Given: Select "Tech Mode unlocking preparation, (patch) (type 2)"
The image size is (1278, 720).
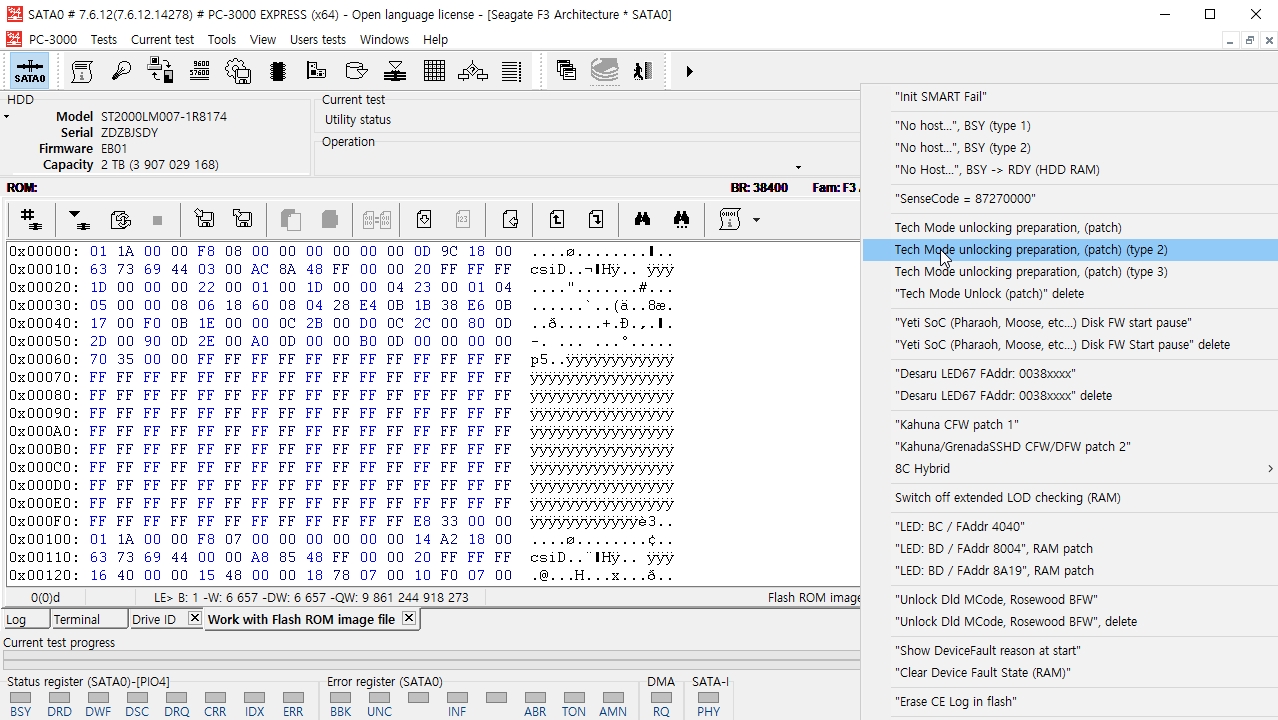Looking at the screenshot, I should [1030, 250].
